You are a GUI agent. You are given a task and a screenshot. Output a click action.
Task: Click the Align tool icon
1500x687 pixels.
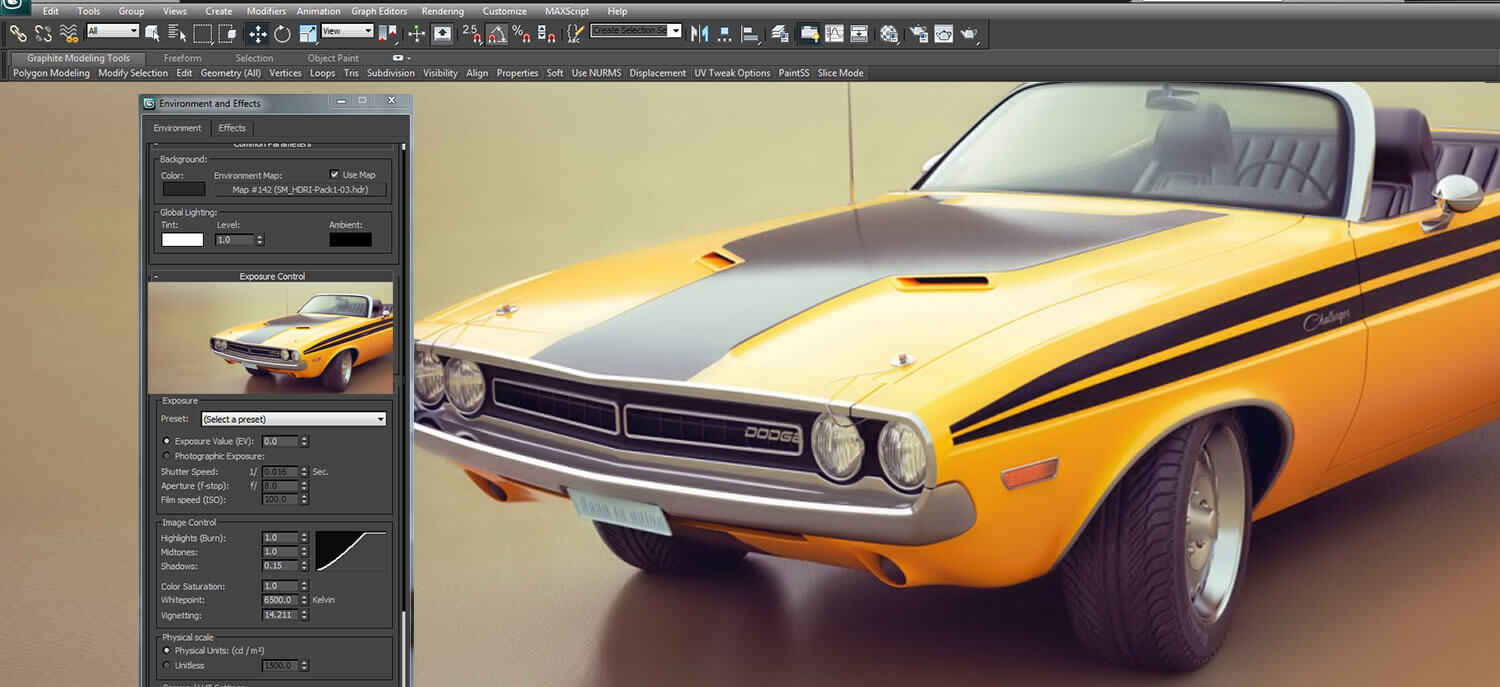click(725, 33)
